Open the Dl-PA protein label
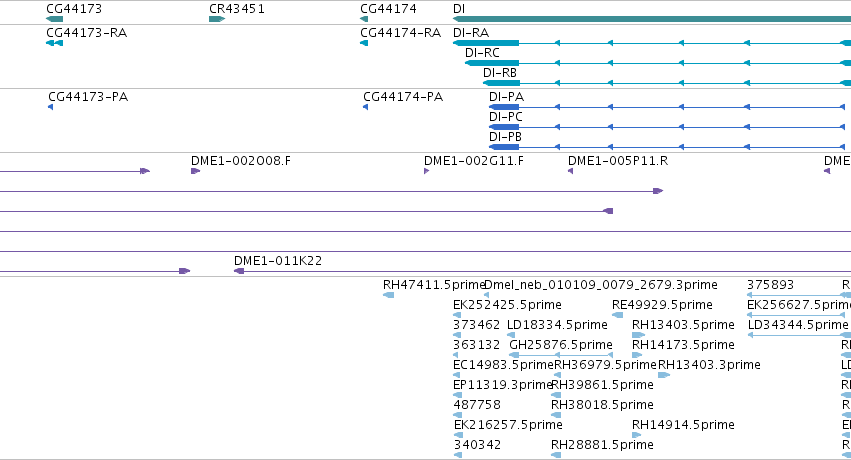This screenshot has width=851, height=460. tap(506, 97)
